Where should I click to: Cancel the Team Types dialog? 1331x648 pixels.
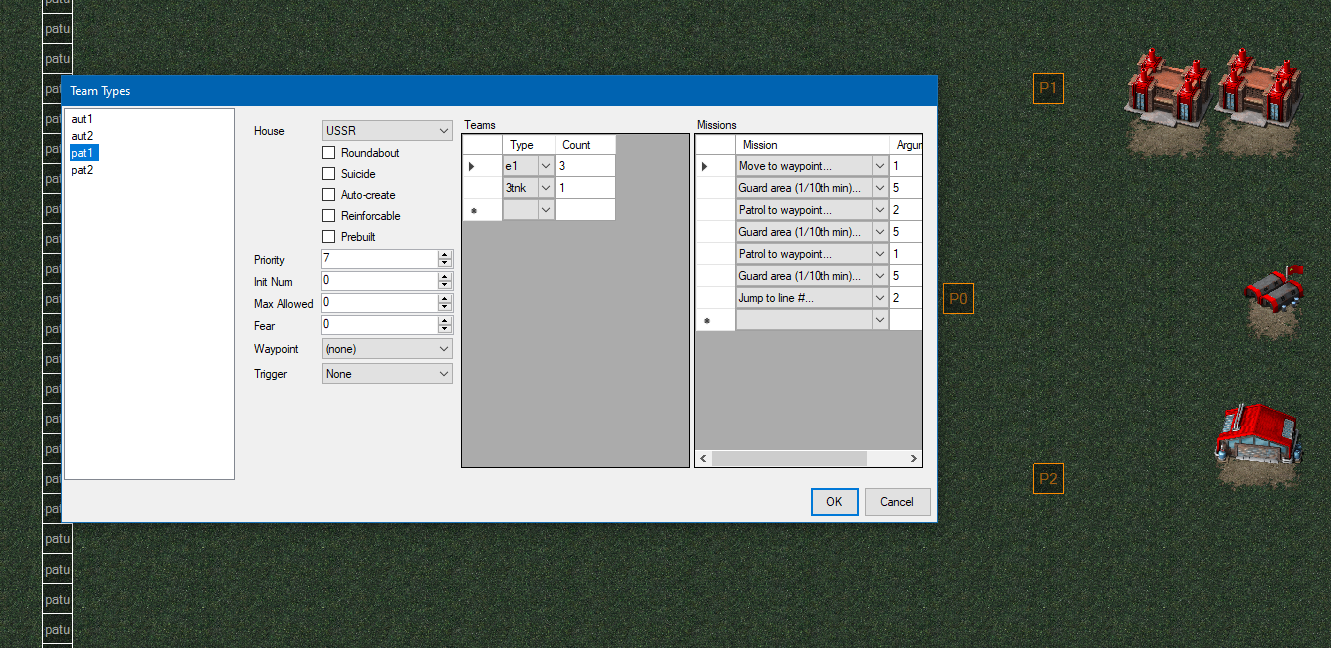click(897, 502)
